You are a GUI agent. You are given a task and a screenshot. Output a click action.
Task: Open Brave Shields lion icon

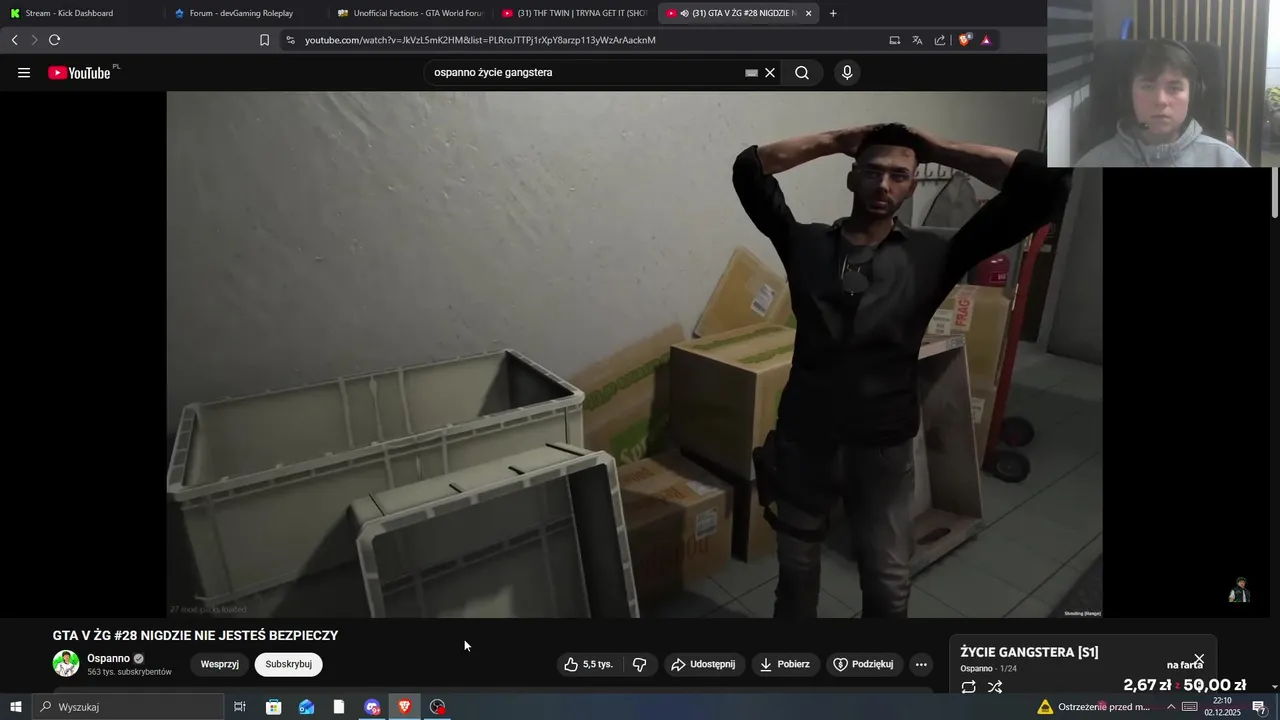click(964, 40)
